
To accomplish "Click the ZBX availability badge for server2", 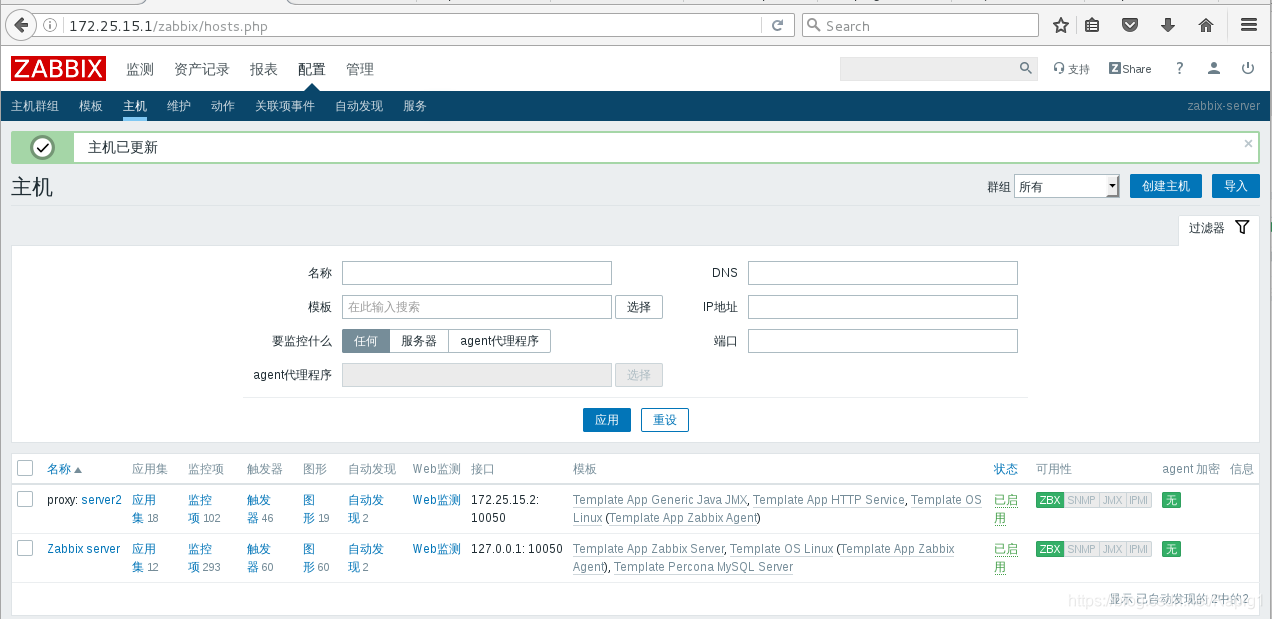I will (x=1050, y=500).
